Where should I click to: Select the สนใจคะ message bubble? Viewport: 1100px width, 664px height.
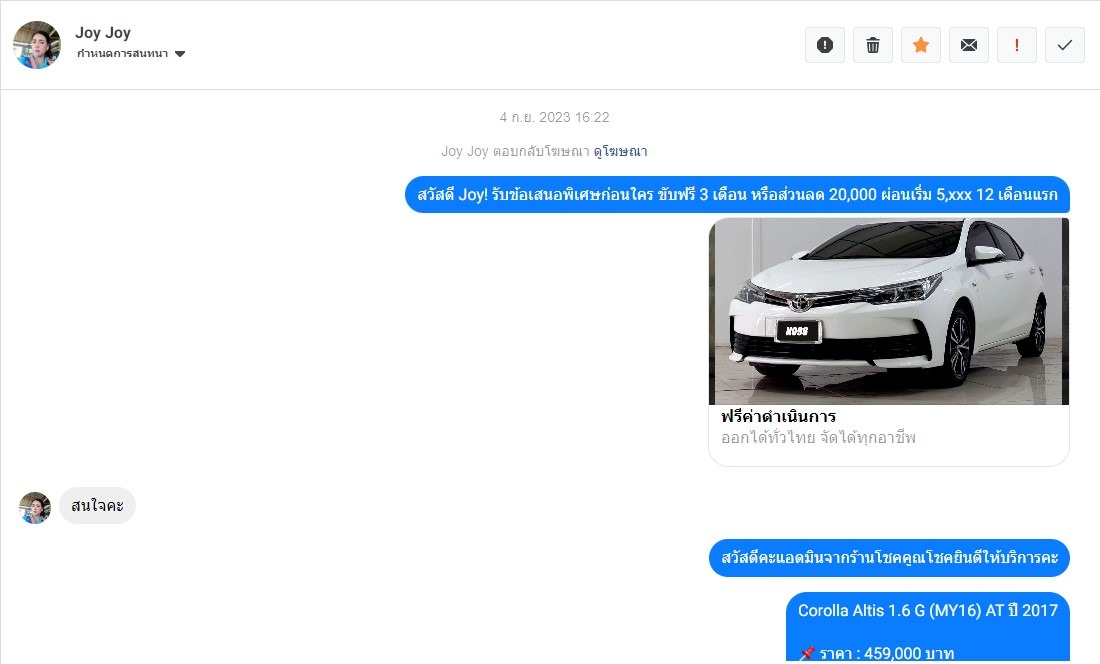click(x=98, y=506)
